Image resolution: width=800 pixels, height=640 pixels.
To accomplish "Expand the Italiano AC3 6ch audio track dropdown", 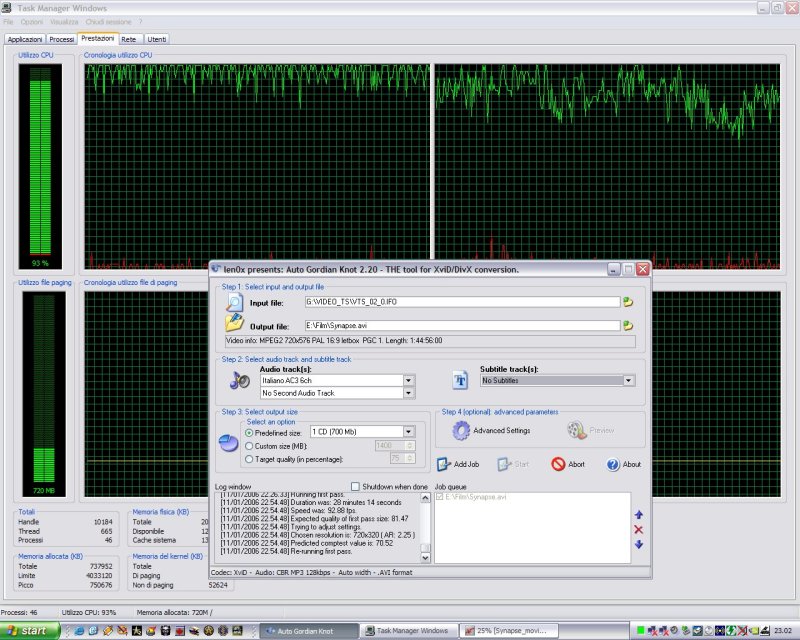I will pyautogui.click(x=408, y=381).
